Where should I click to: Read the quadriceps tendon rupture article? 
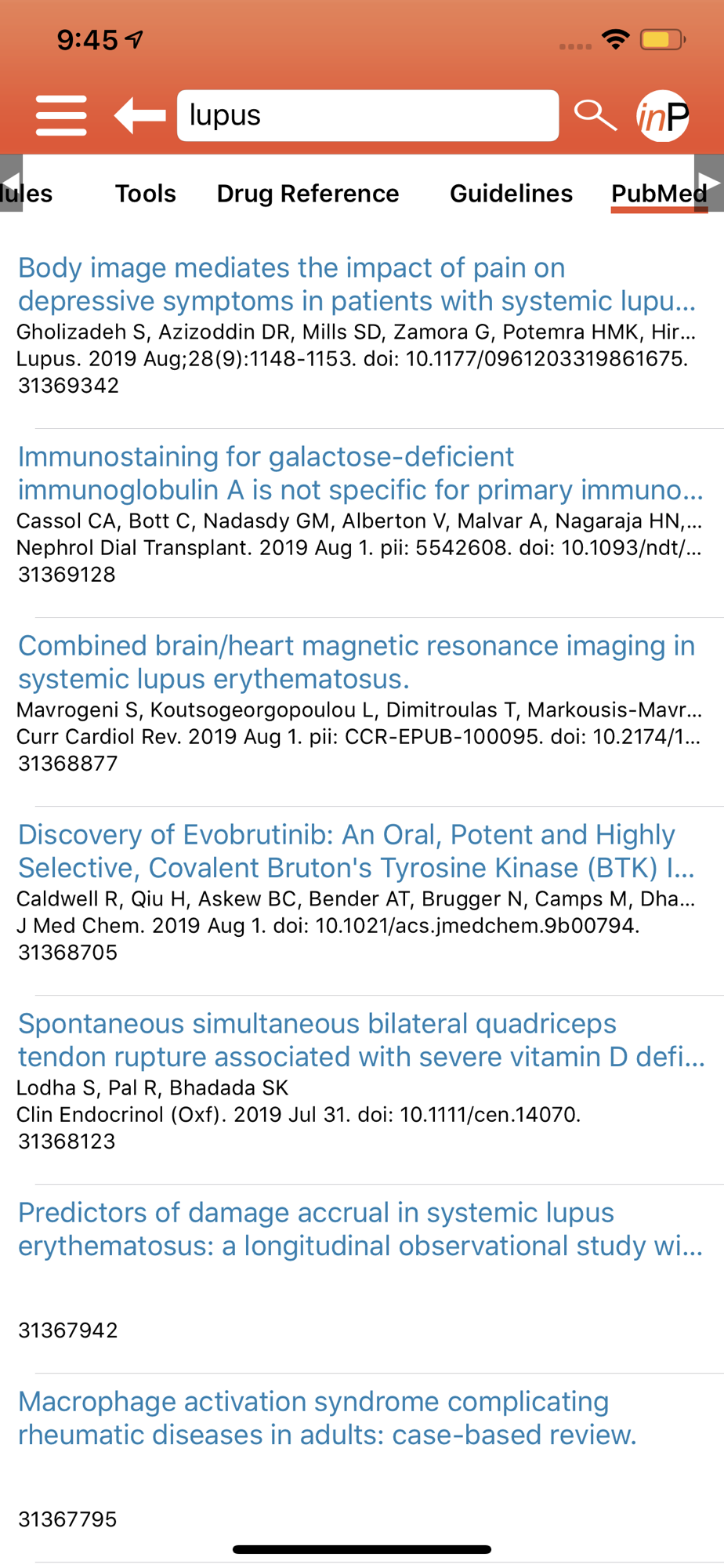[360, 1040]
